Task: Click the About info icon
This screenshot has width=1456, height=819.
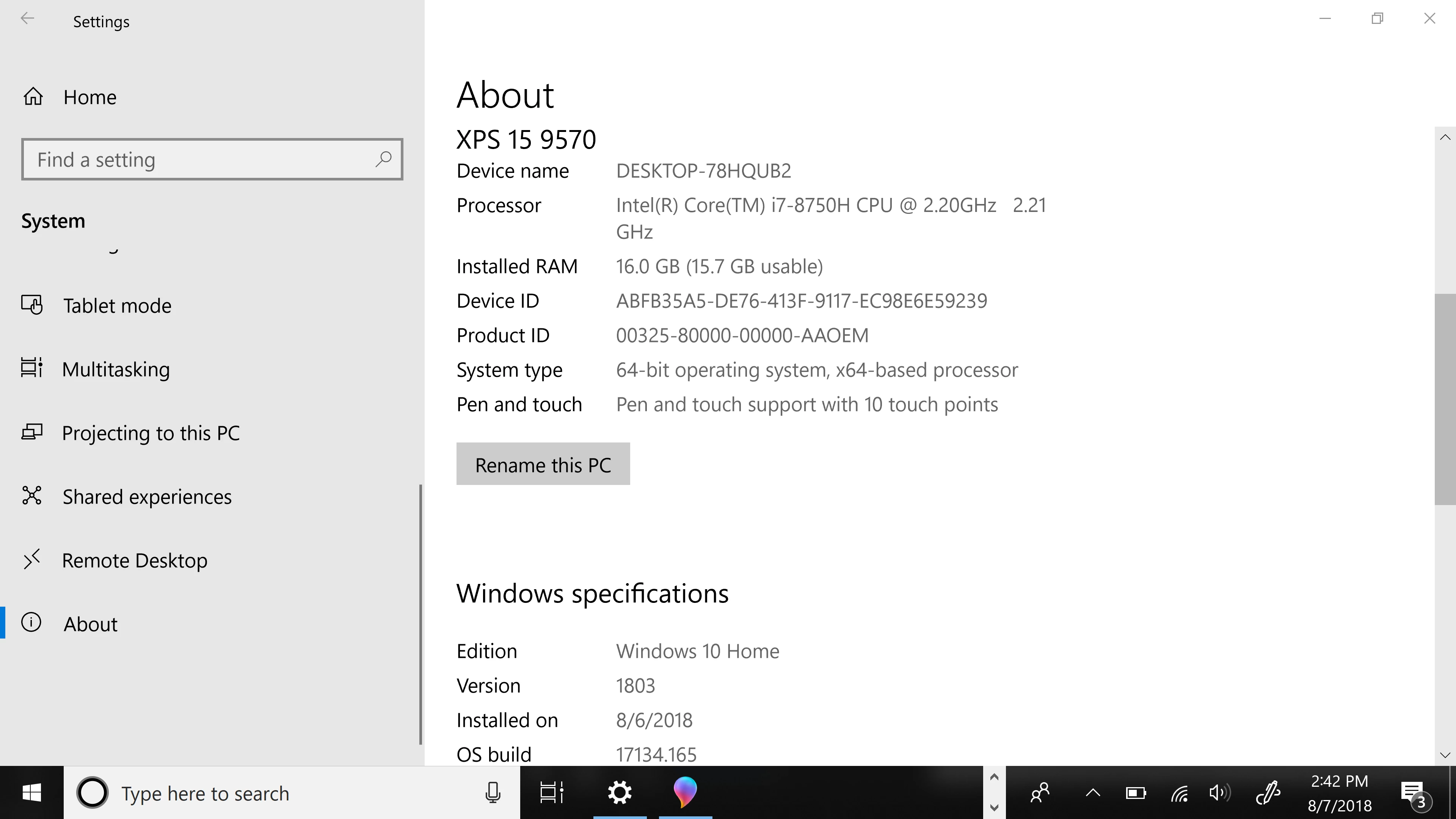Action: [31, 623]
